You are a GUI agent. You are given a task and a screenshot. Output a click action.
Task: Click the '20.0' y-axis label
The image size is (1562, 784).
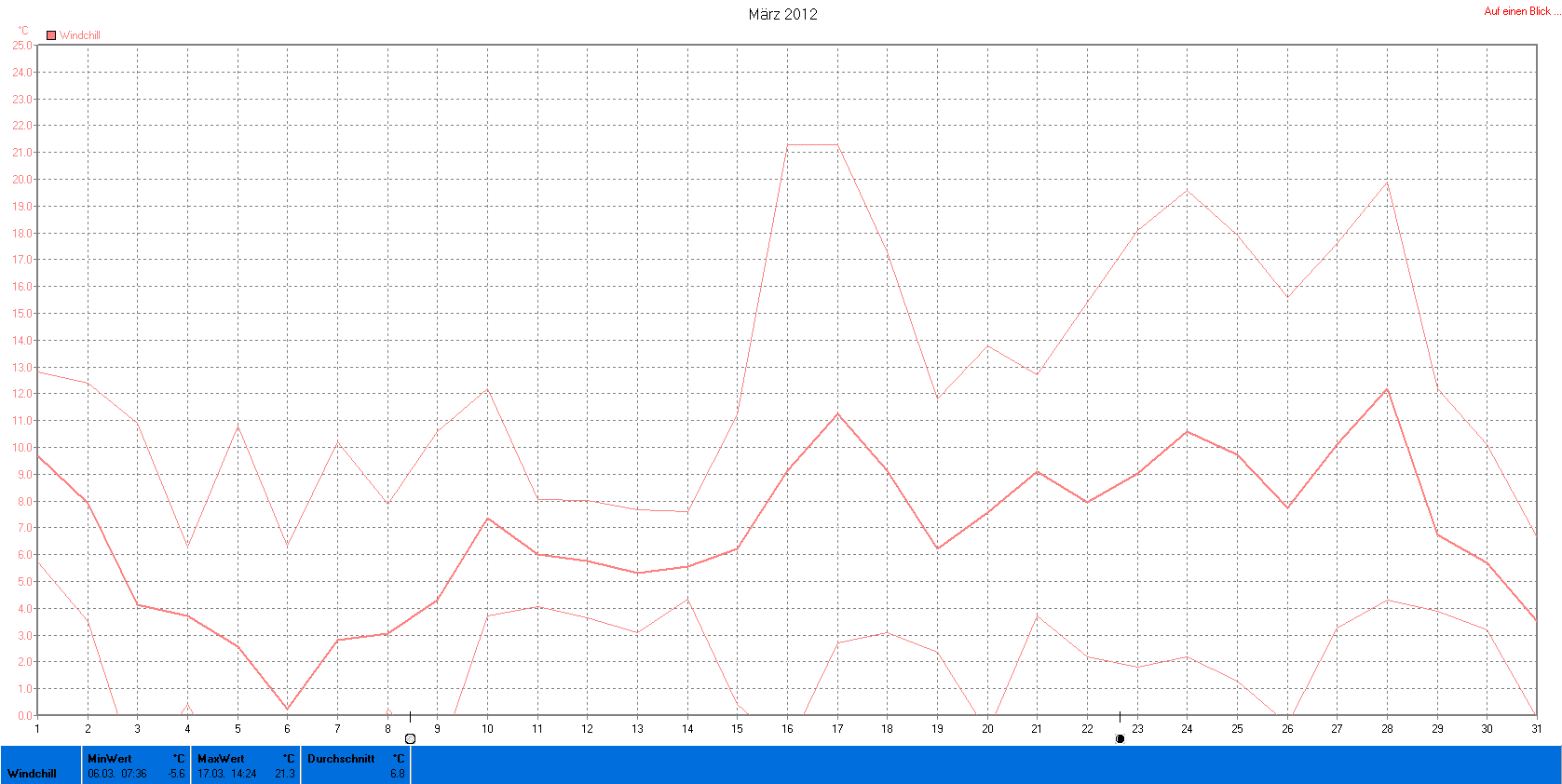(x=22, y=179)
